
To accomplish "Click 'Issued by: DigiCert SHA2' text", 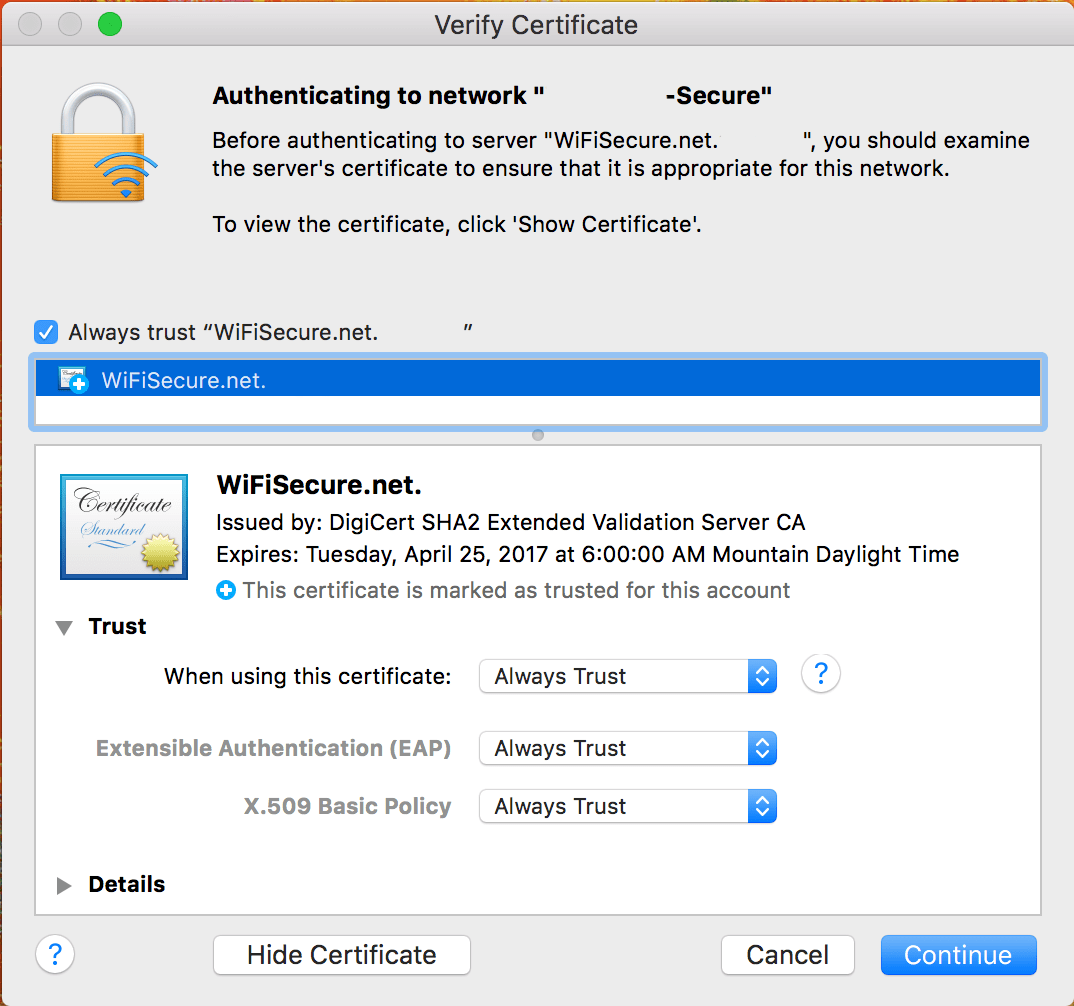I will pos(510,523).
